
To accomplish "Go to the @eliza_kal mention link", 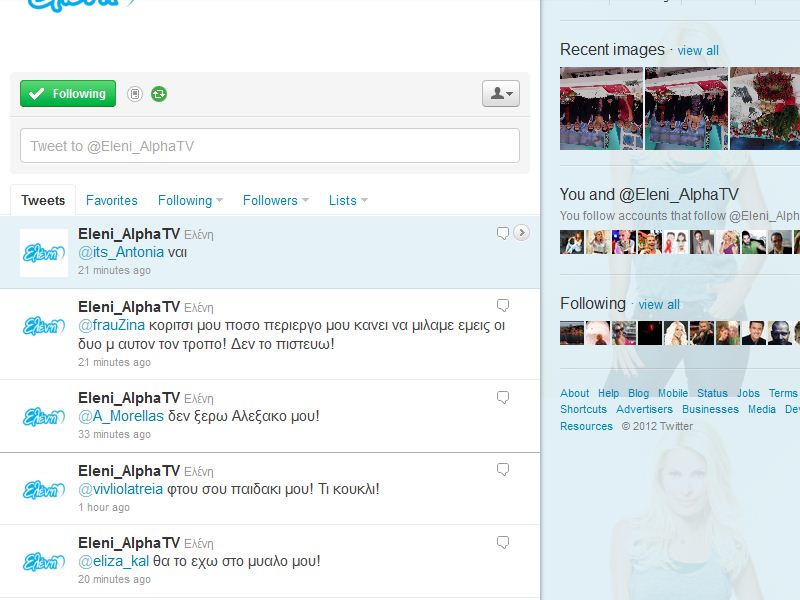I will tap(113, 561).
